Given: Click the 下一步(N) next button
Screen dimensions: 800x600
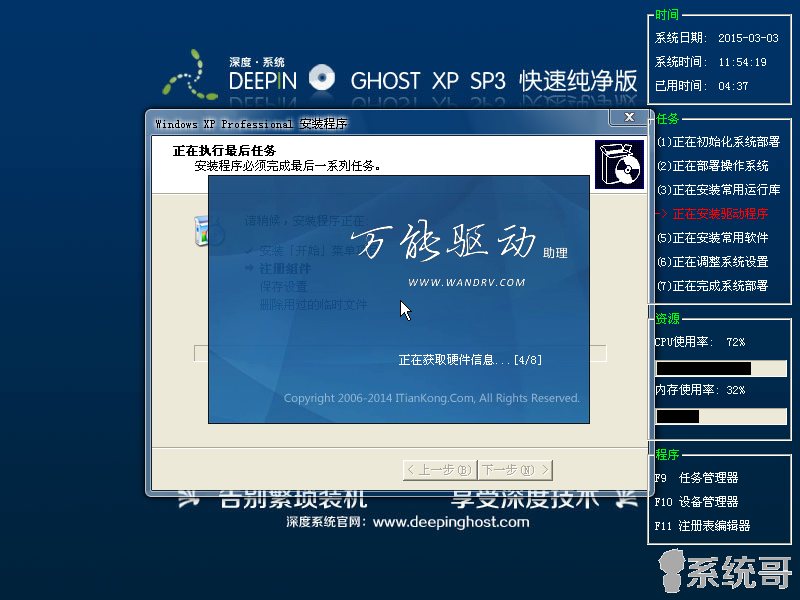Looking at the screenshot, I should [515, 470].
